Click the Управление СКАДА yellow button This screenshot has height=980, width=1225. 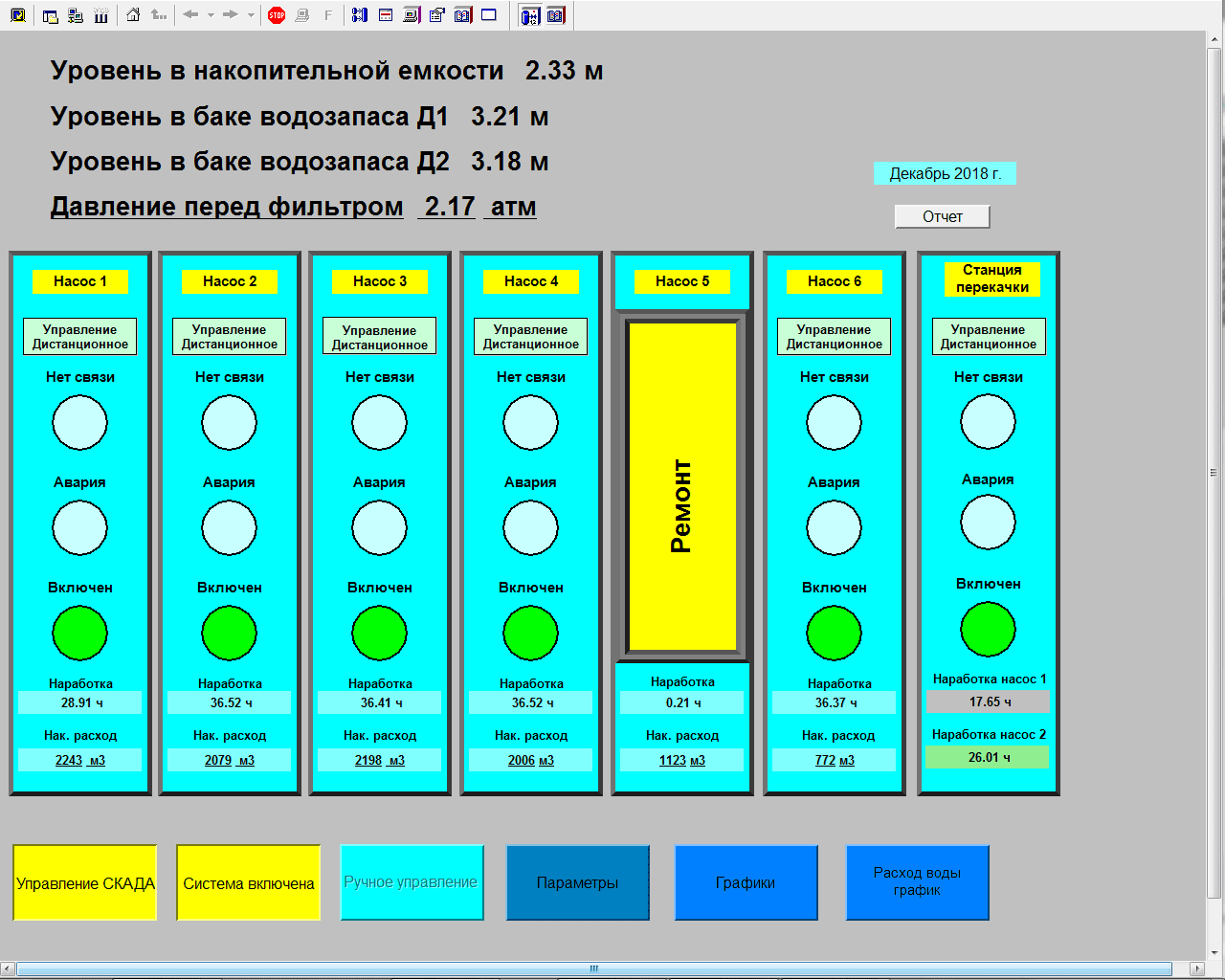[x=85, y=882]
